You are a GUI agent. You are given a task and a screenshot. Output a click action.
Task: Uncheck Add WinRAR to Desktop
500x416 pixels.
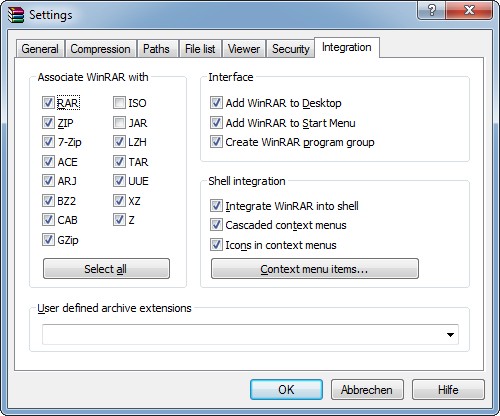pos(216,103)
